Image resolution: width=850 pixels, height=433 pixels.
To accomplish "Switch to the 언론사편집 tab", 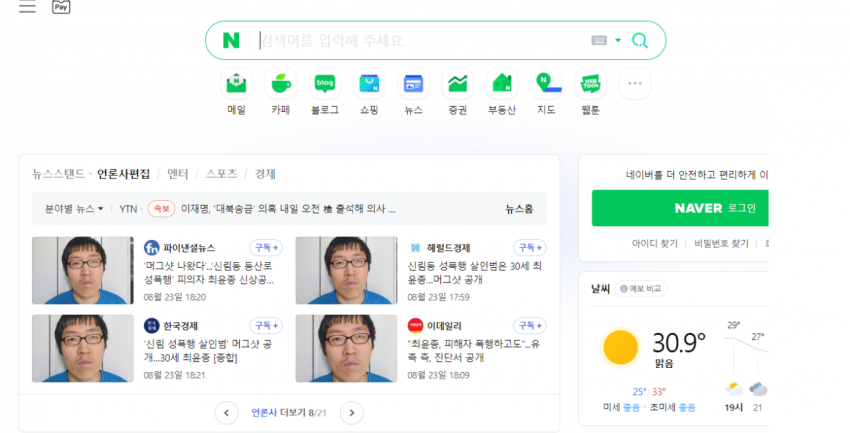I will tap(123, 174).
